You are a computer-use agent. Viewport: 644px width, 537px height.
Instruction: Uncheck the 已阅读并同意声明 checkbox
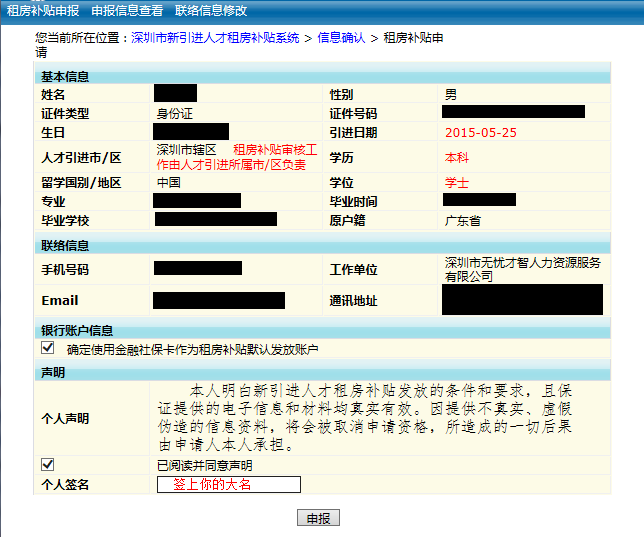click(47, 465)
